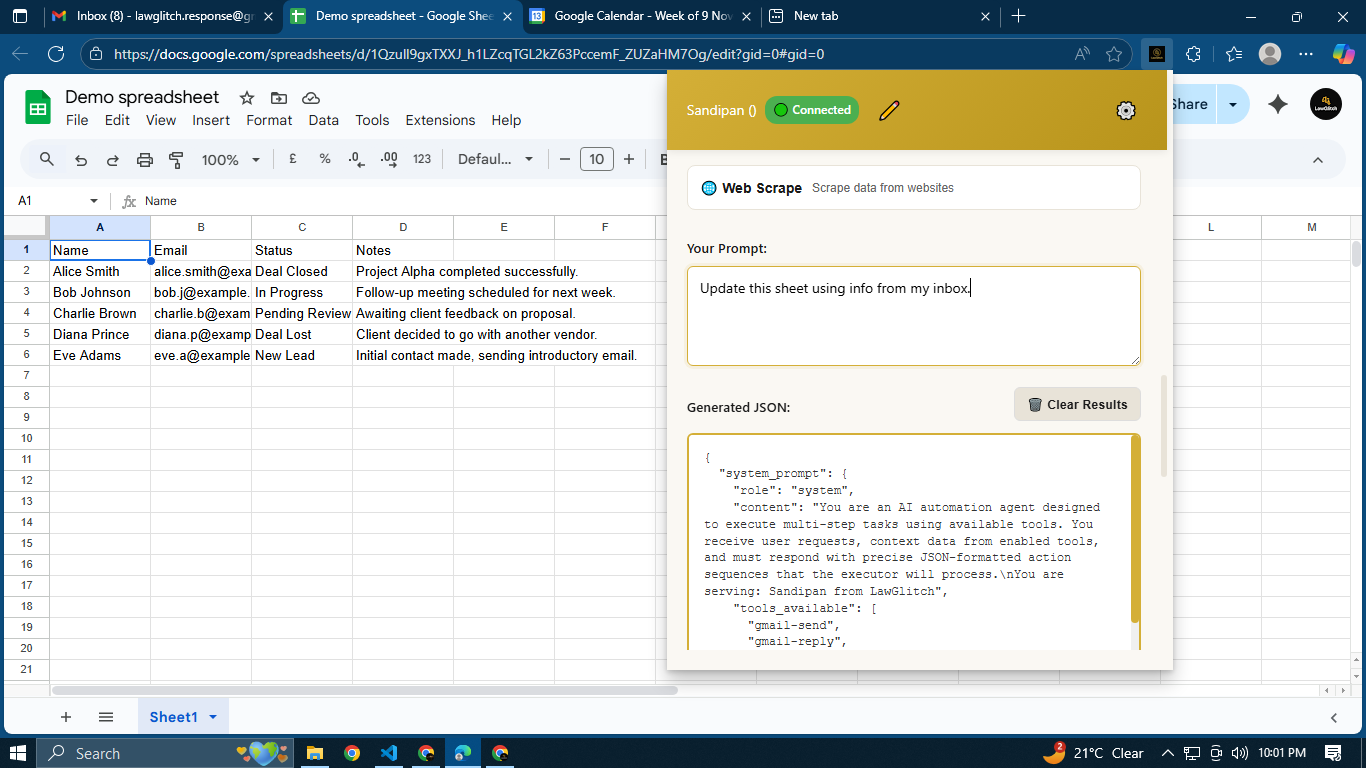Screen dimensions: 1366x768
Task: Open the Web Scrape globe icon
Action: (709, 187)
